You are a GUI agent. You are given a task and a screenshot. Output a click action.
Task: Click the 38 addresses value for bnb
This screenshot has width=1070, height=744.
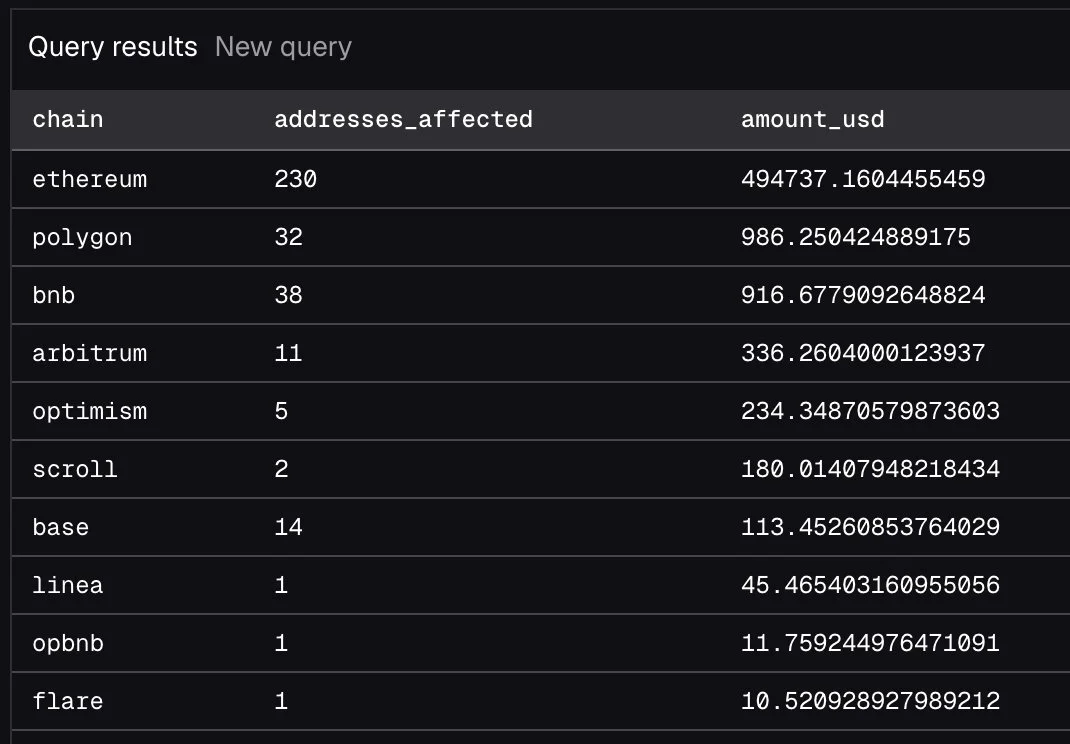(x=288, y=295)
